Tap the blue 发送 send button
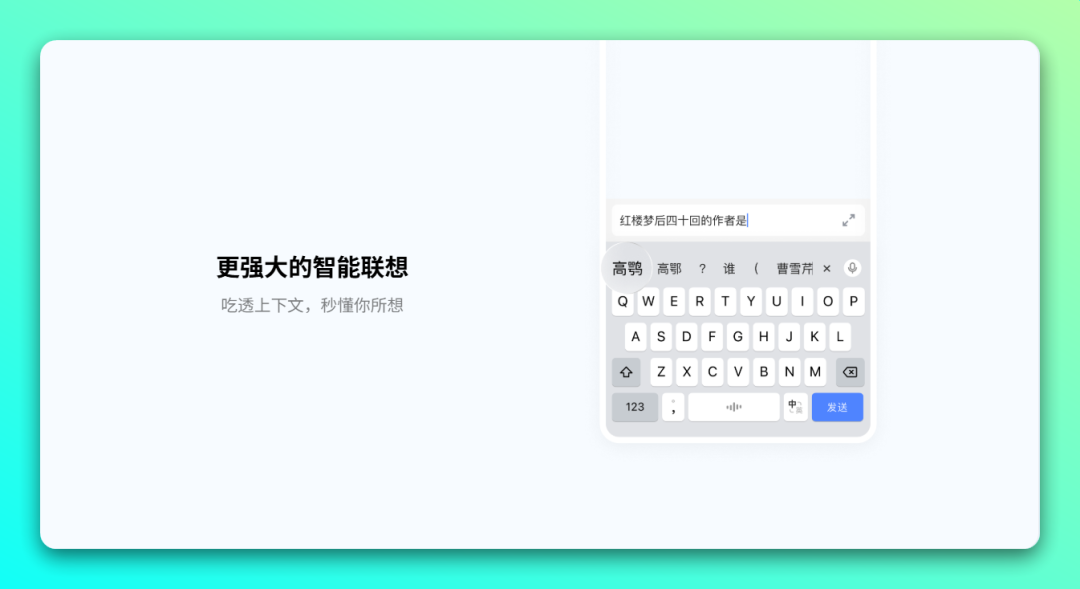 point(837,406)
